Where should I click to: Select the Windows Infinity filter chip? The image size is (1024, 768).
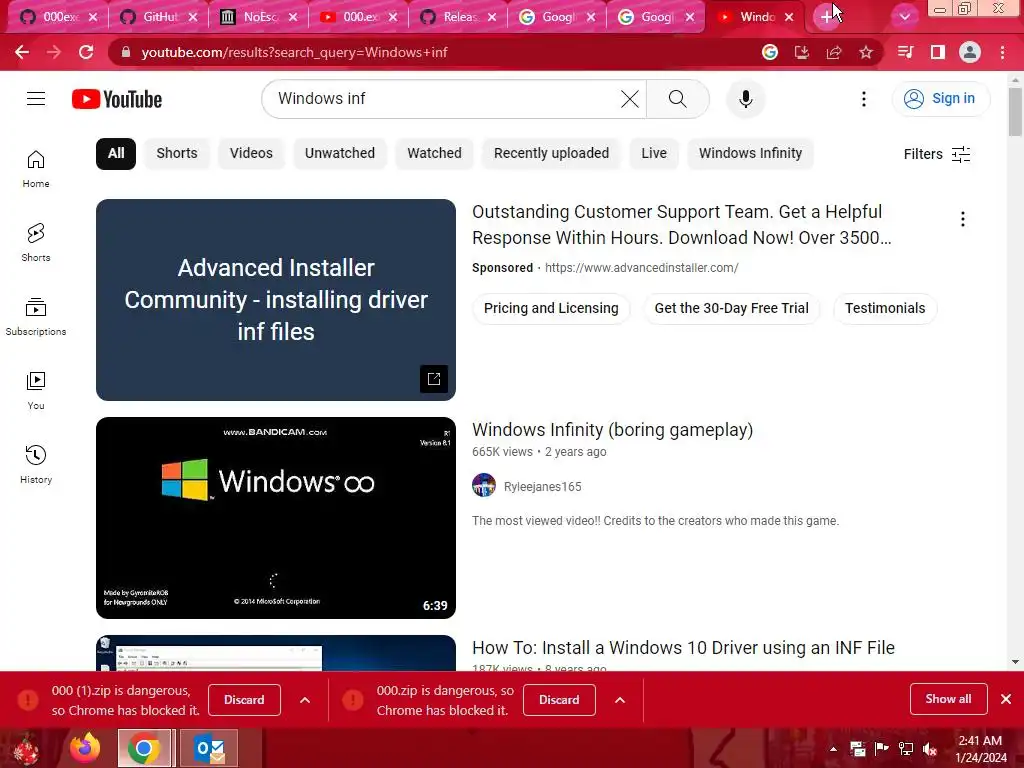pos(750,153)
